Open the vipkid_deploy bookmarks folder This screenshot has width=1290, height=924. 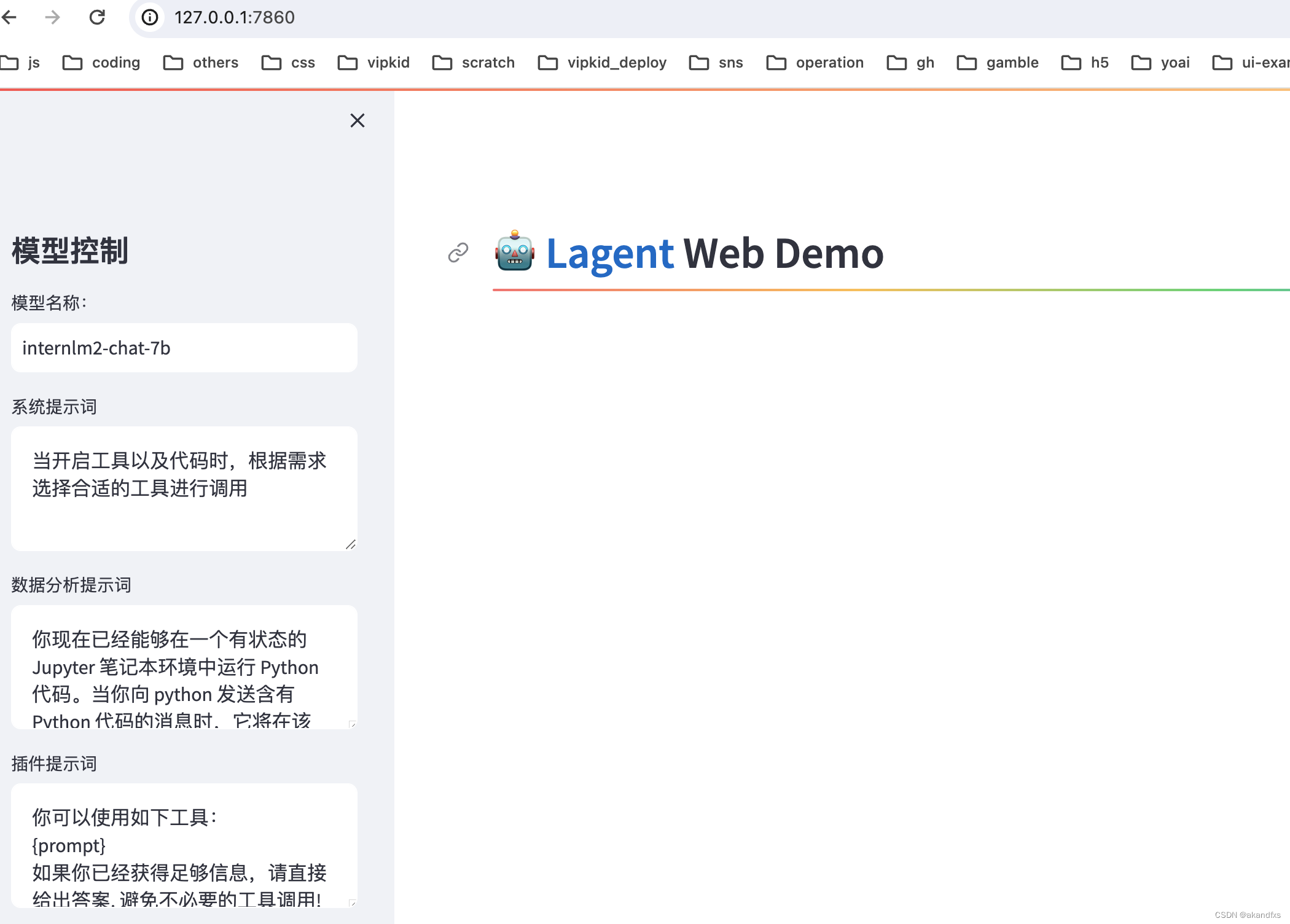pyautogui.click(x=602, y=63)
